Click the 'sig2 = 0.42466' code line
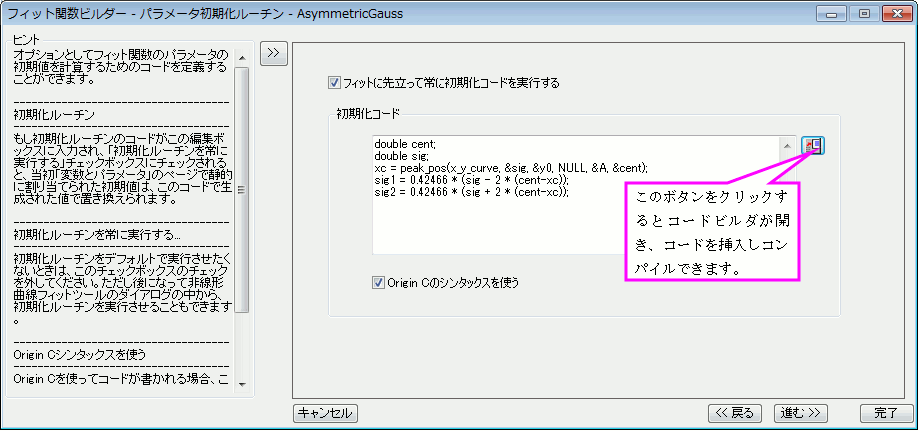The image size is (919, 431). (x=472, y=192)
